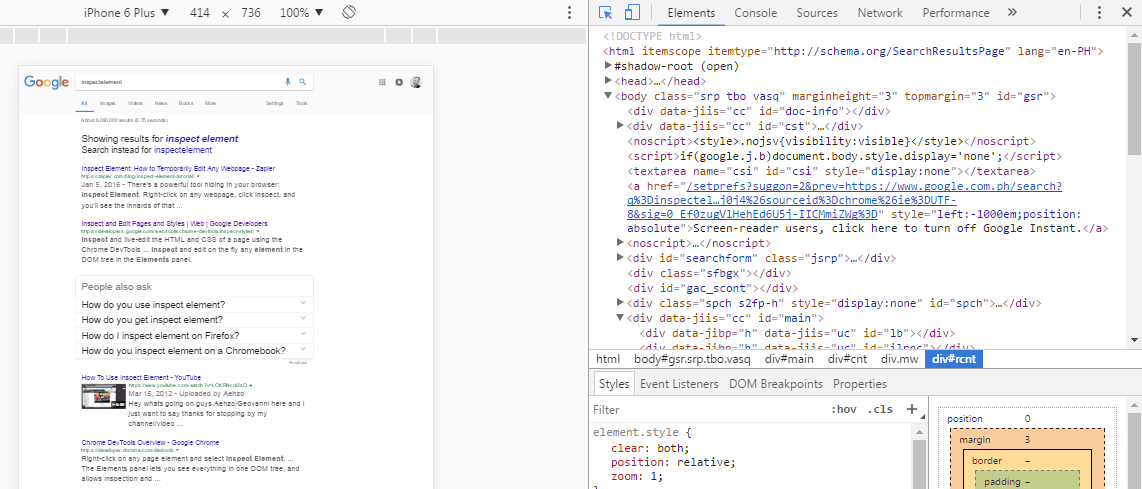Viewport: 1142px width, 489px height.
Task: Switch to the Console tab
Action: coord(755,12)
